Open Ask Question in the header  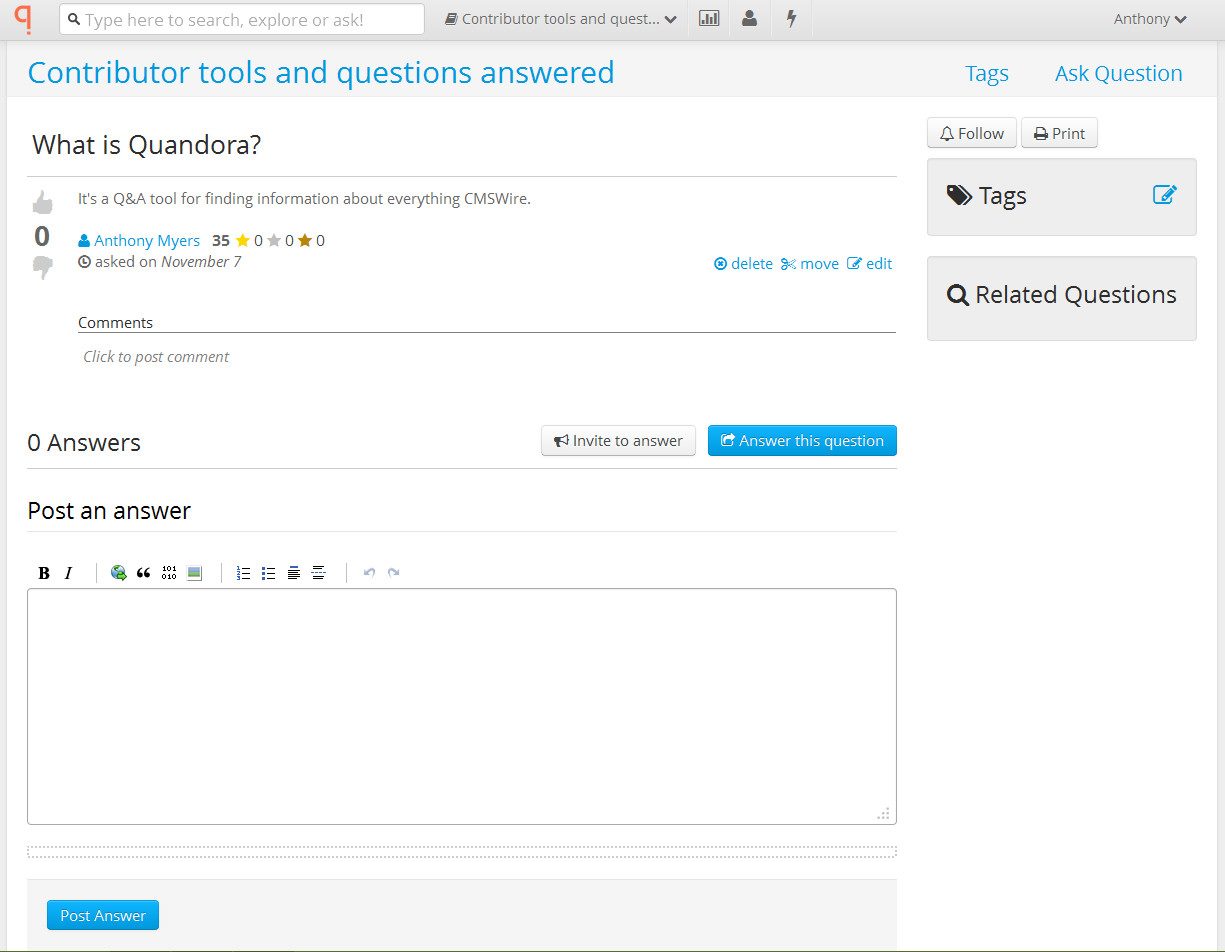(1118, 74)
